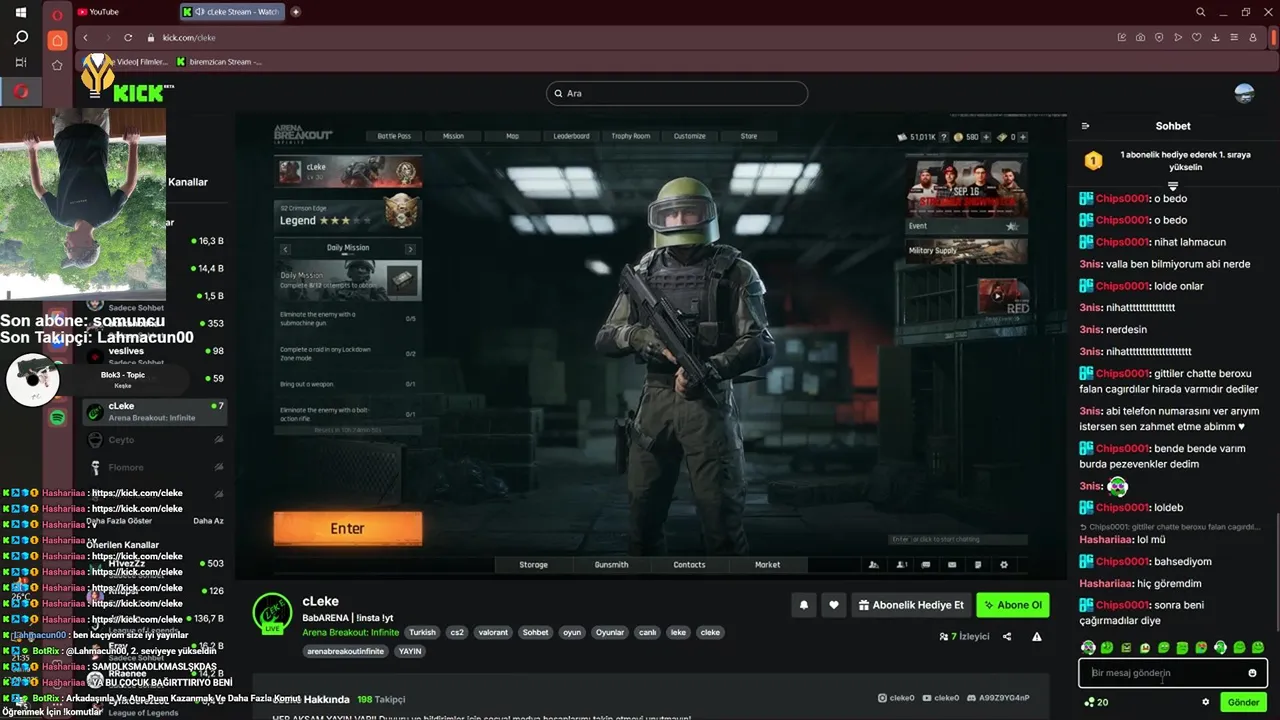Open Opera's search-tabs magnifier icon
Screen dimensions: 1280x720
[1201, 12]
